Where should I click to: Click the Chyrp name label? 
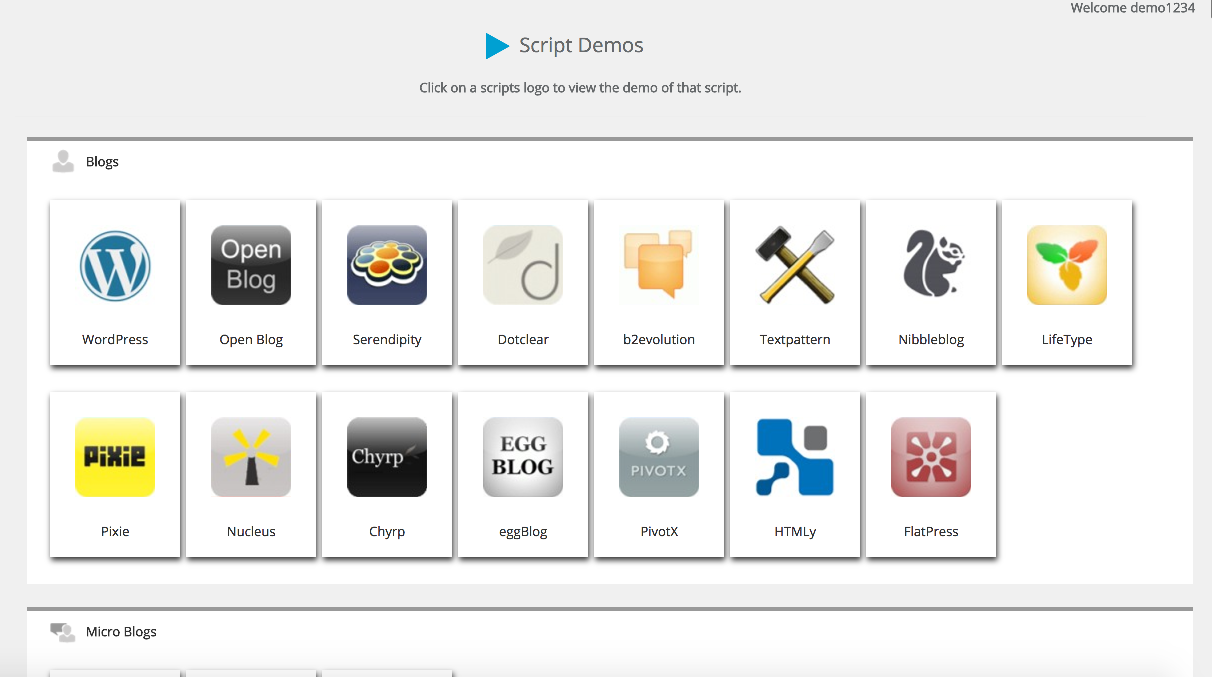pyautogui.click(x=387, y=532)
